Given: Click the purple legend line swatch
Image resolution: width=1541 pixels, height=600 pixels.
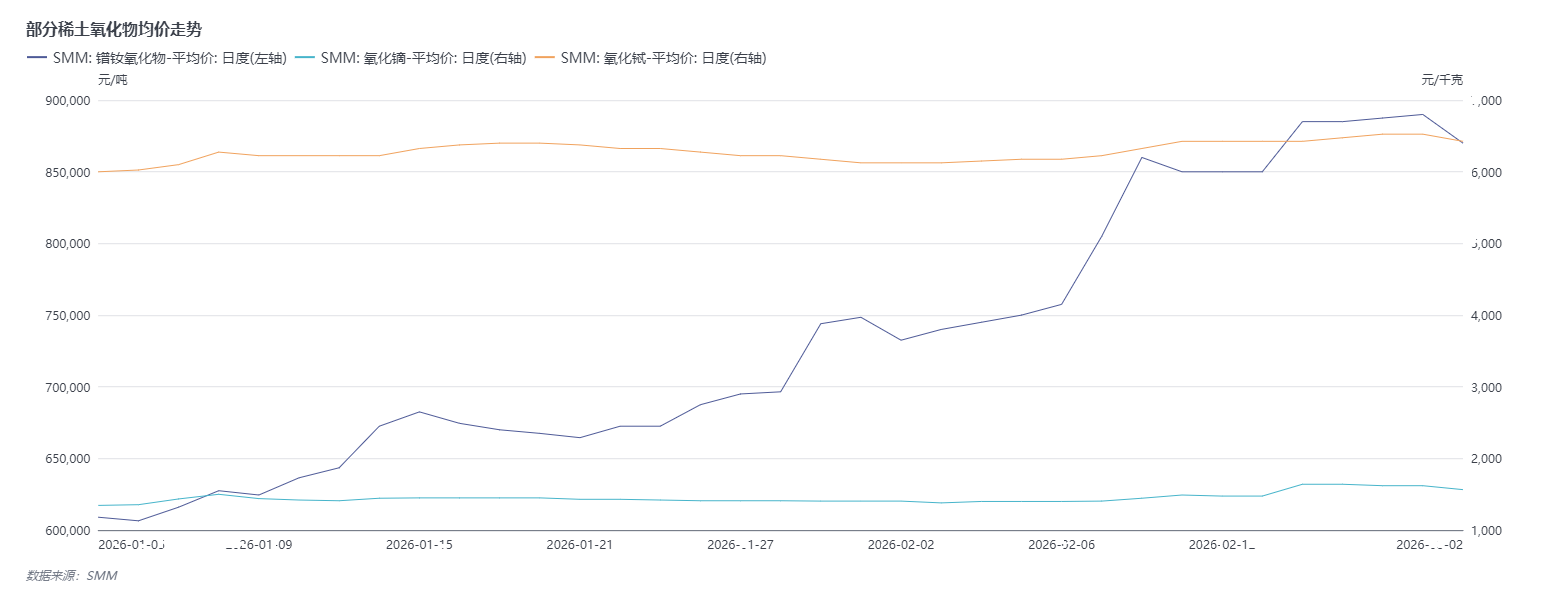Looking at the screenshot, I should [37, 58].
